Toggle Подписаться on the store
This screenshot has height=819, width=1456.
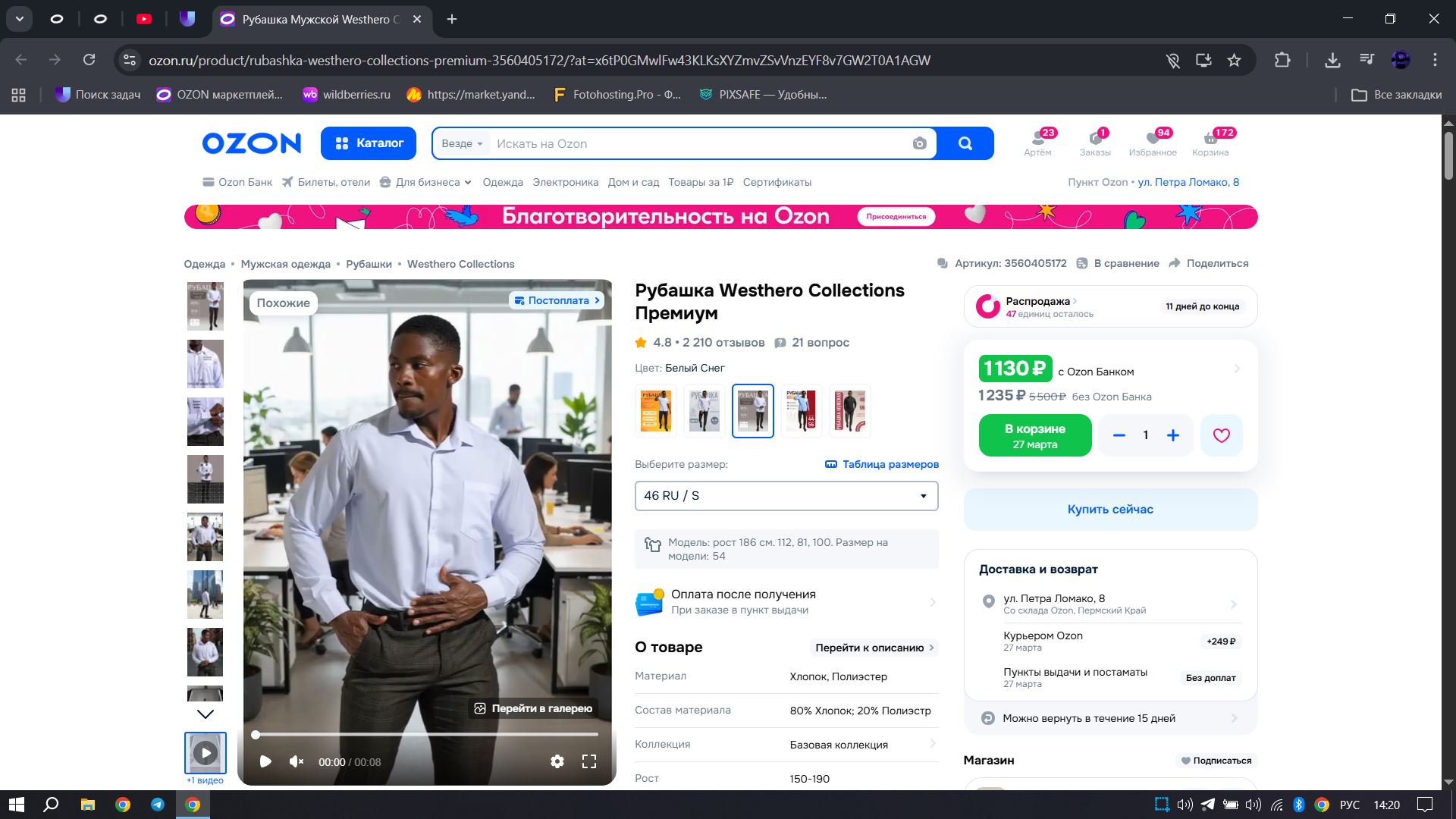pos(1216,761)
